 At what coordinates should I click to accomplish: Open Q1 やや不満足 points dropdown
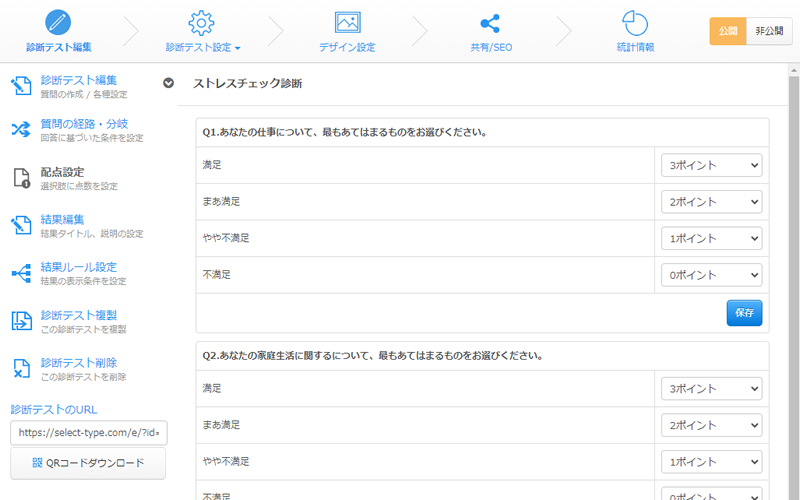[711, 238]
